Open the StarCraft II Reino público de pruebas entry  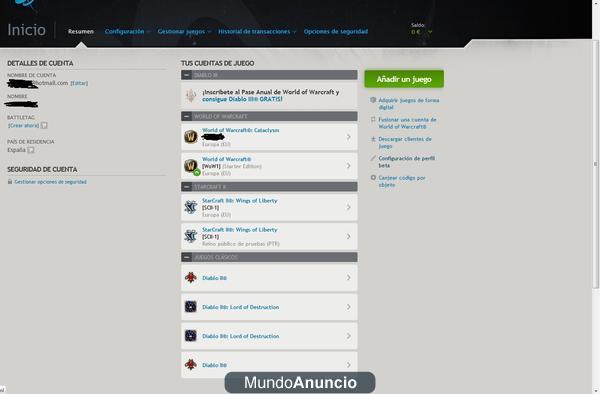click(x=269, y=236)
